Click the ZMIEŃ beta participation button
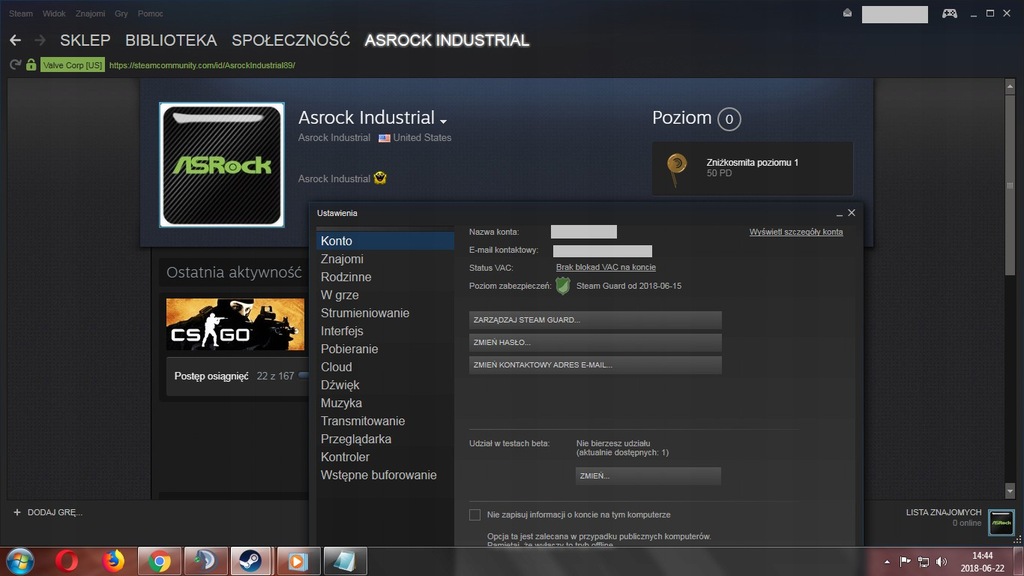 pyautogui.click(x=648, y=476)
